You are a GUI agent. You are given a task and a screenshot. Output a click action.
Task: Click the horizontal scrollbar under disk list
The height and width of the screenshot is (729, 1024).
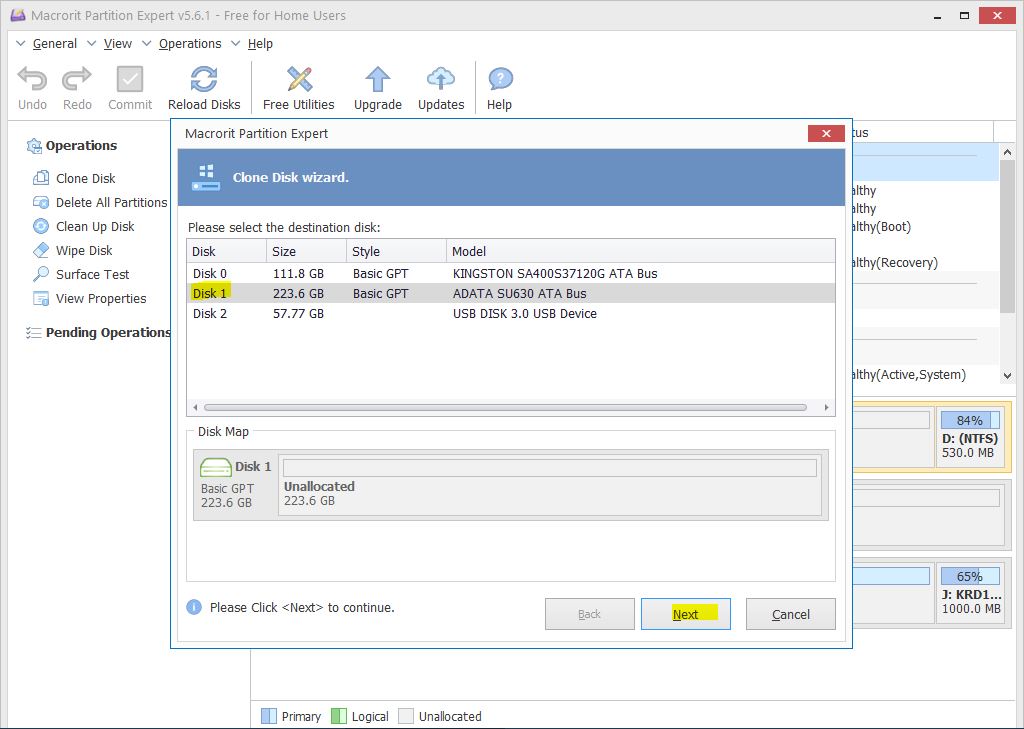pos(505,408)
